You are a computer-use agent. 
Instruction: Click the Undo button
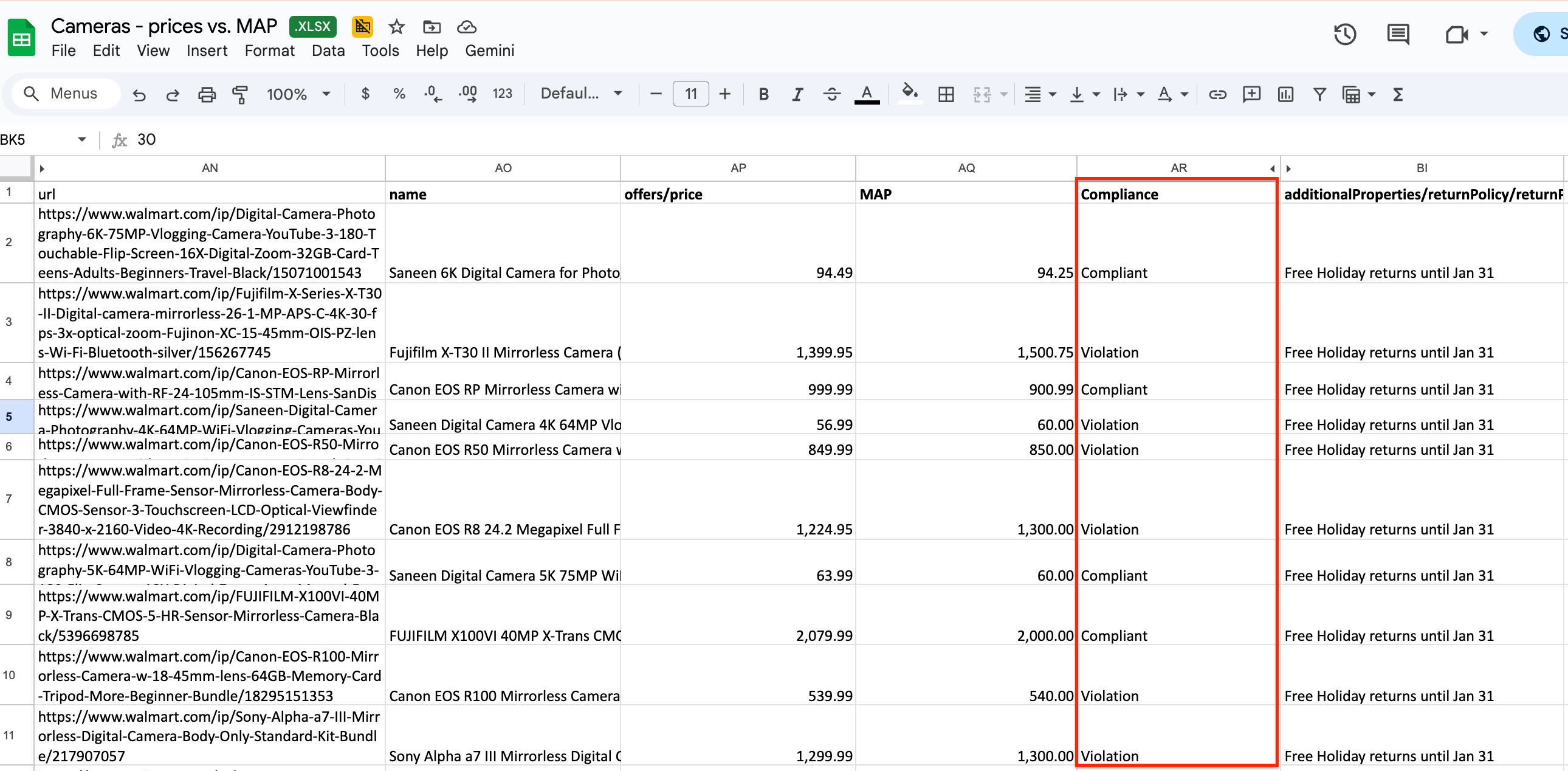coord(139,95)
